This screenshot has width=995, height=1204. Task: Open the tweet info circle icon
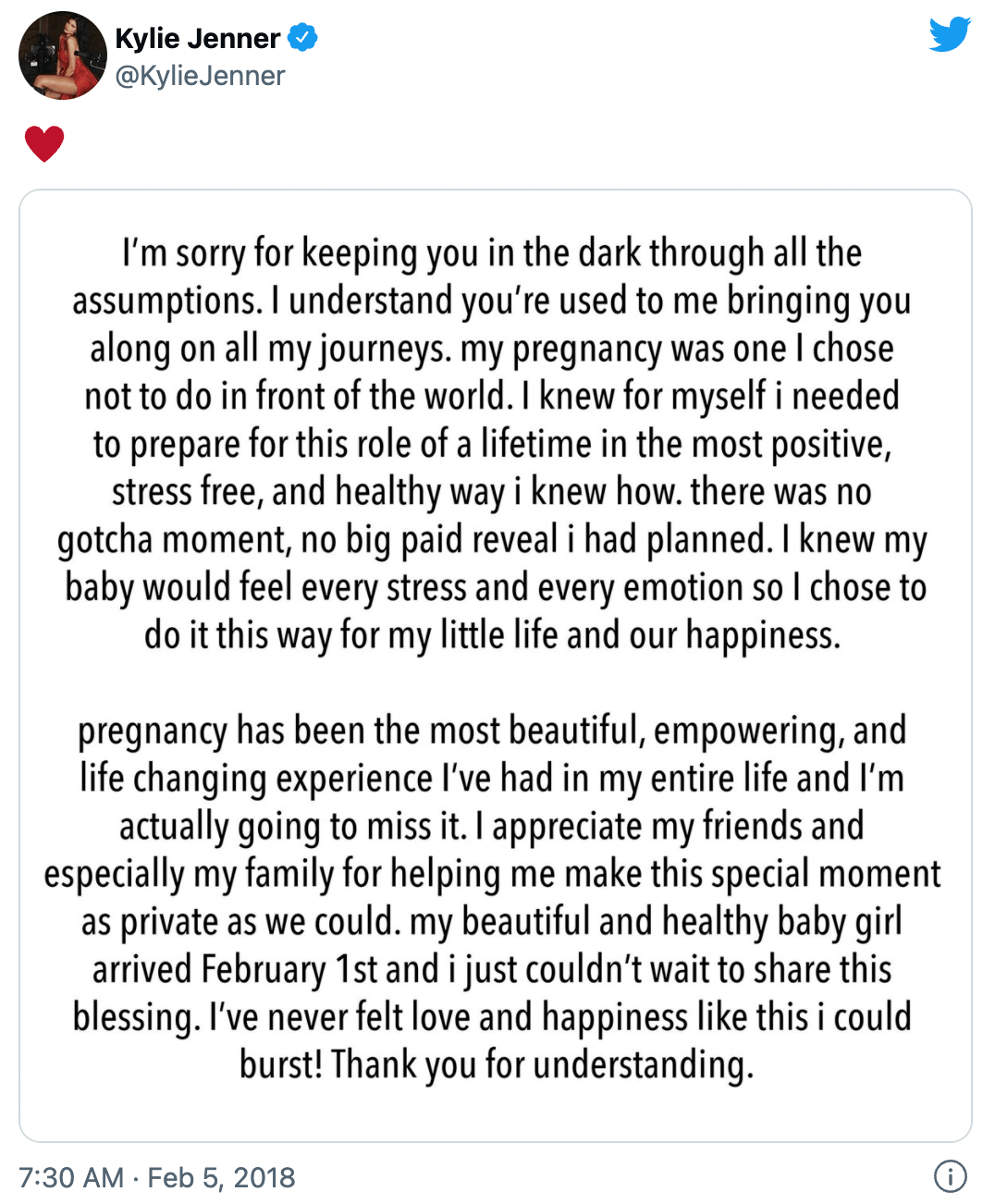coord(950,1176)
